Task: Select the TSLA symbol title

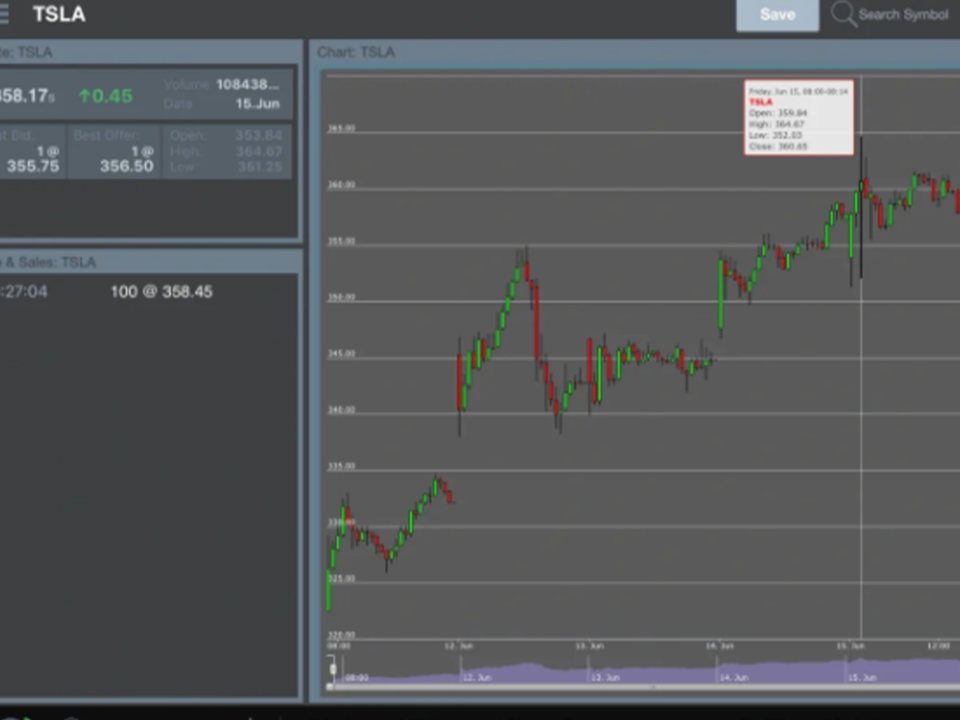Action: click(59, 14)
